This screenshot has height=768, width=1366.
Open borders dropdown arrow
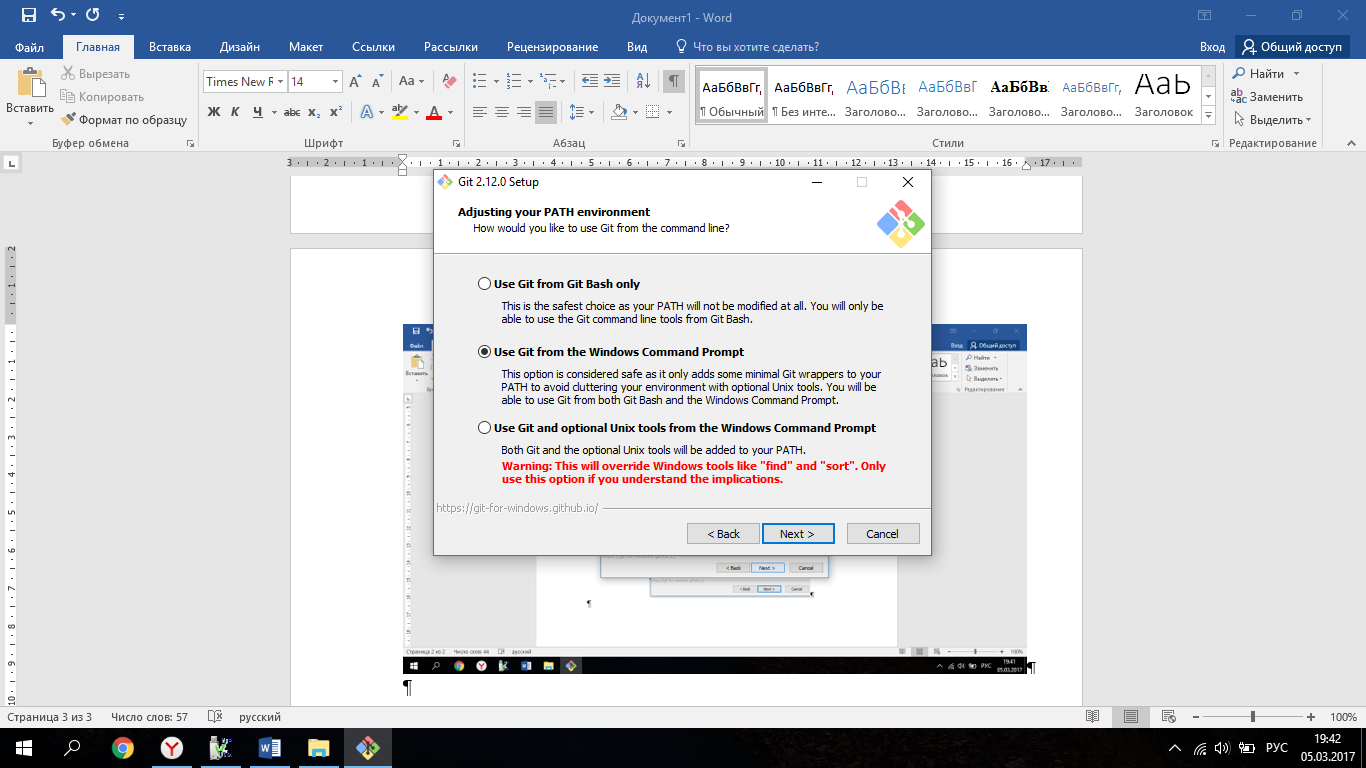[x=668, y=112]
